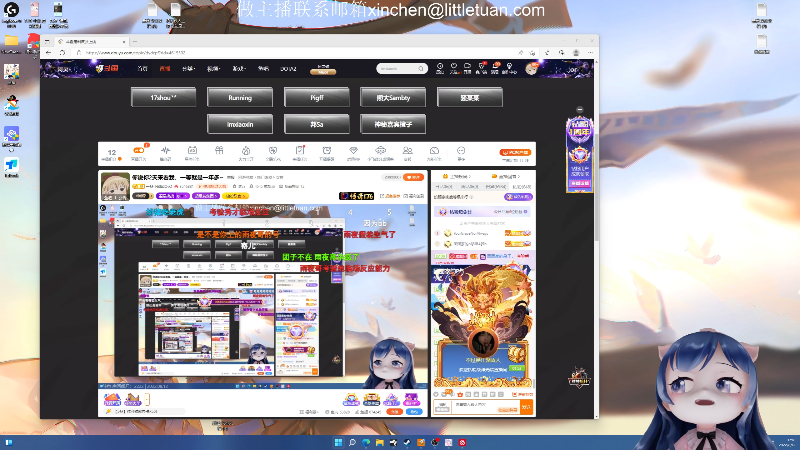Image resolution: width=800 pixels, height=450 pixels.
Task: Click the Douyu site logo
Action: 107,68
